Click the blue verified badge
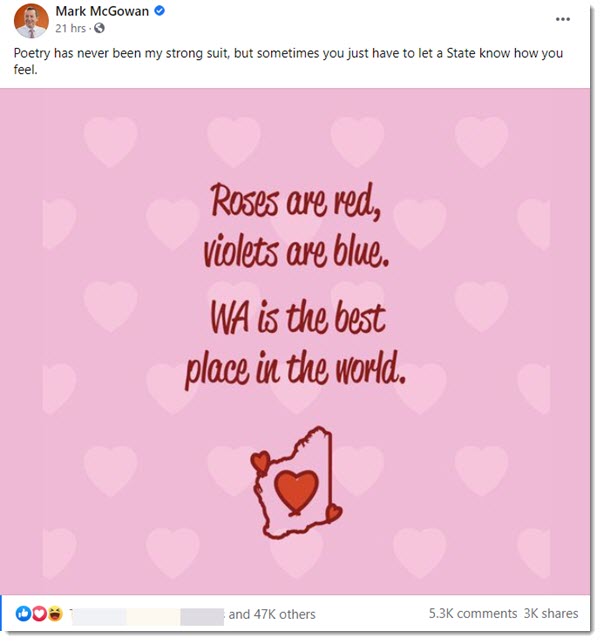Viewport: 600px width, 641px height. coord(159,11)
